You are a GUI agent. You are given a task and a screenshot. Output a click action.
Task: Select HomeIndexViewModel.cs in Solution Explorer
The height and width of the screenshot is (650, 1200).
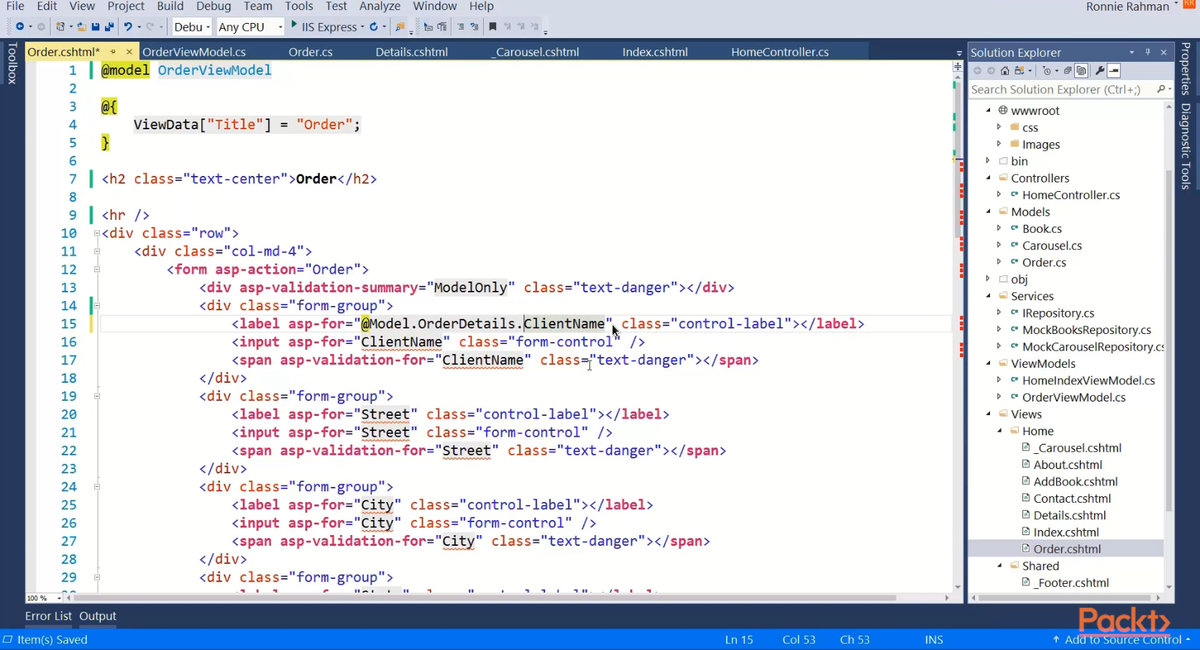tap(1088, 380)
